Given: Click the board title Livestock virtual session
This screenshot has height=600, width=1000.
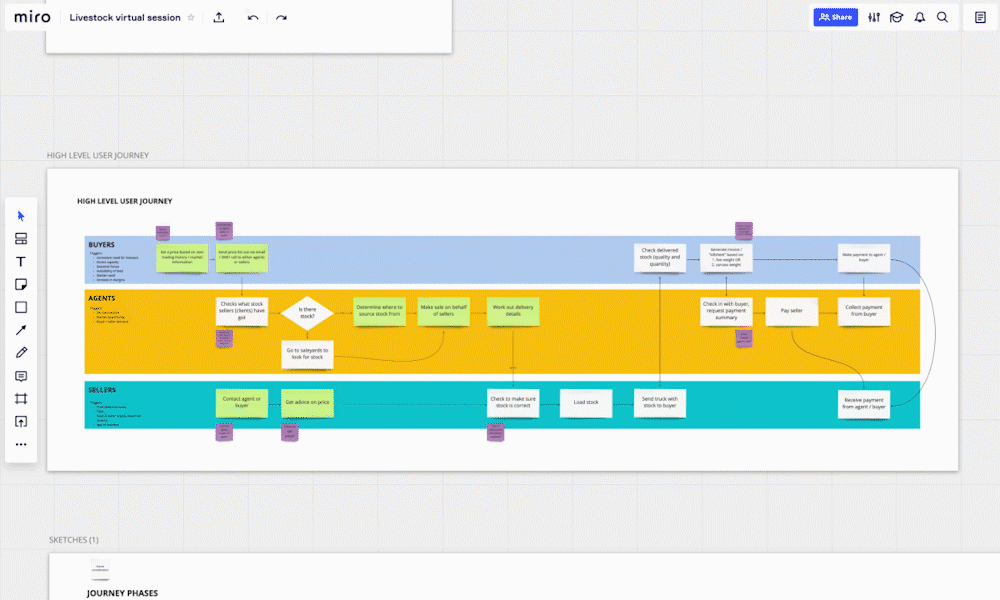Looking at the screenshot, I should [125, 18].
